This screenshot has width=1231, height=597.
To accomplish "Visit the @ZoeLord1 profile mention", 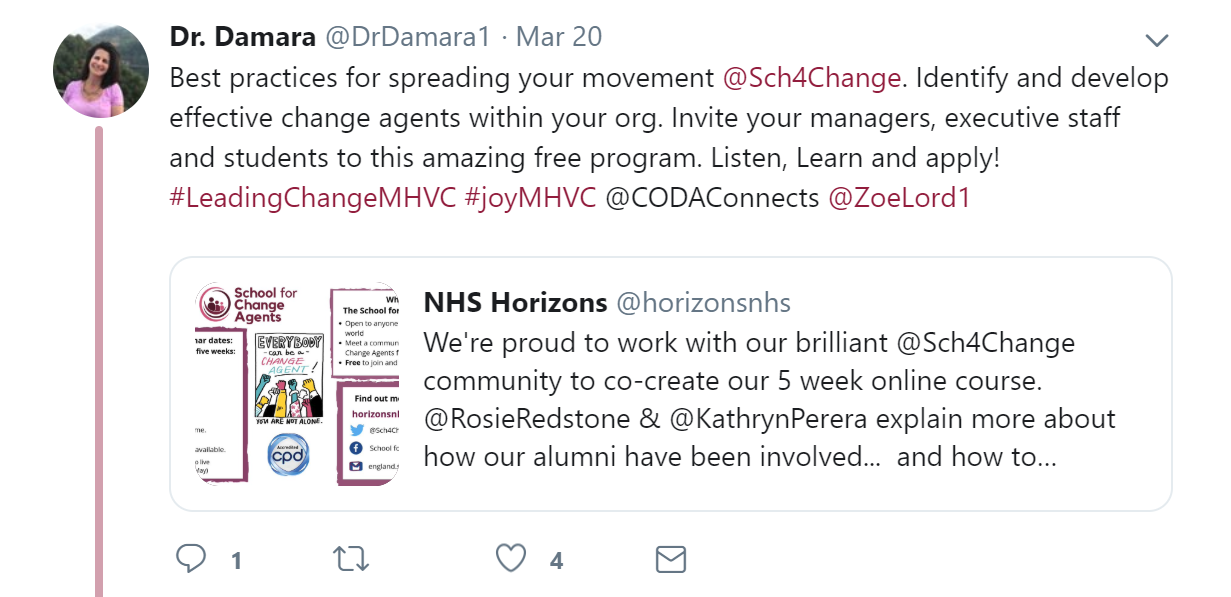I will pyautogui.click(x=899, y=197).
